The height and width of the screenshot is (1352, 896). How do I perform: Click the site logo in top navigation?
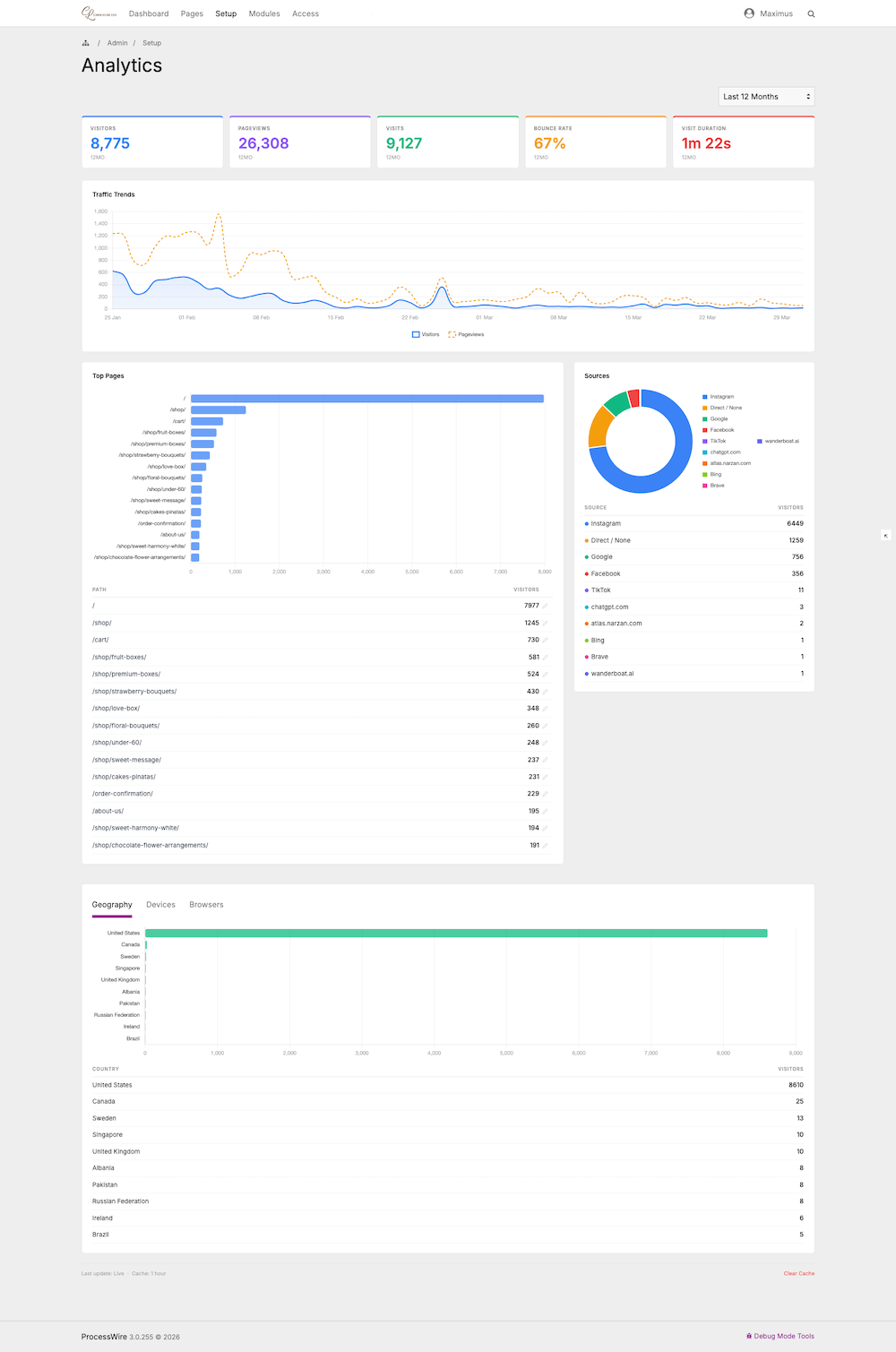[99, 13]
